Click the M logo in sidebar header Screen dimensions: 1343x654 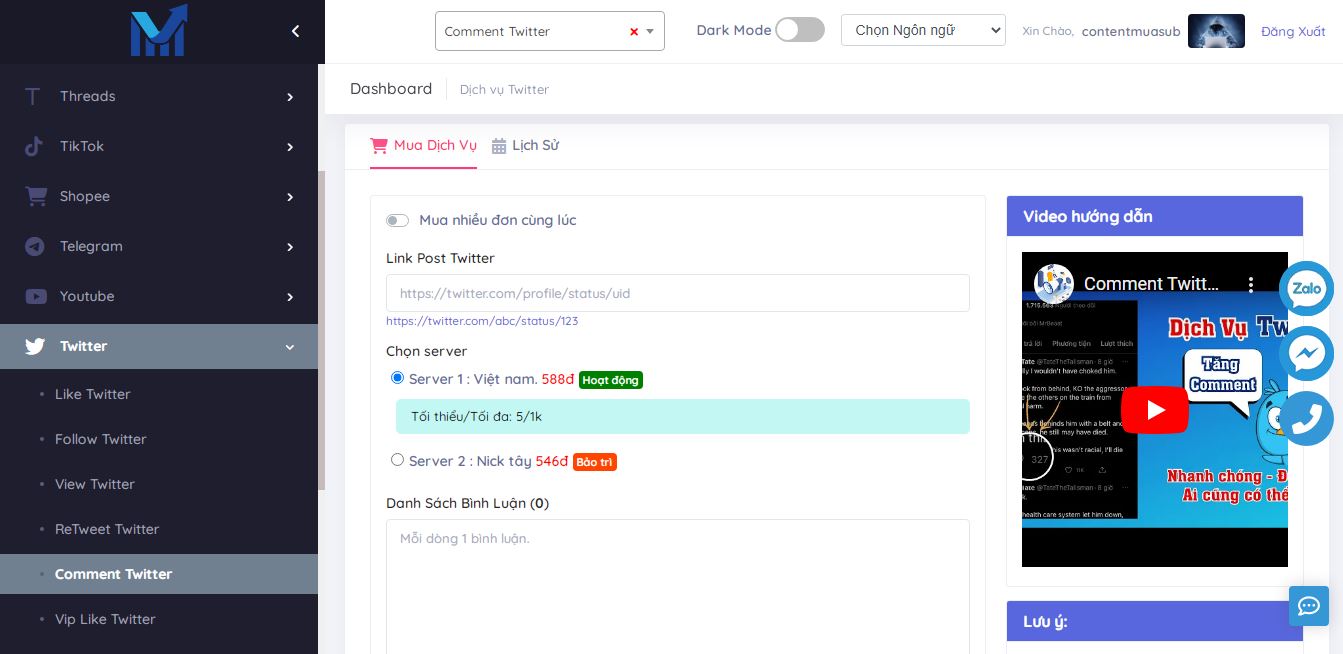(x=158, y=30)
